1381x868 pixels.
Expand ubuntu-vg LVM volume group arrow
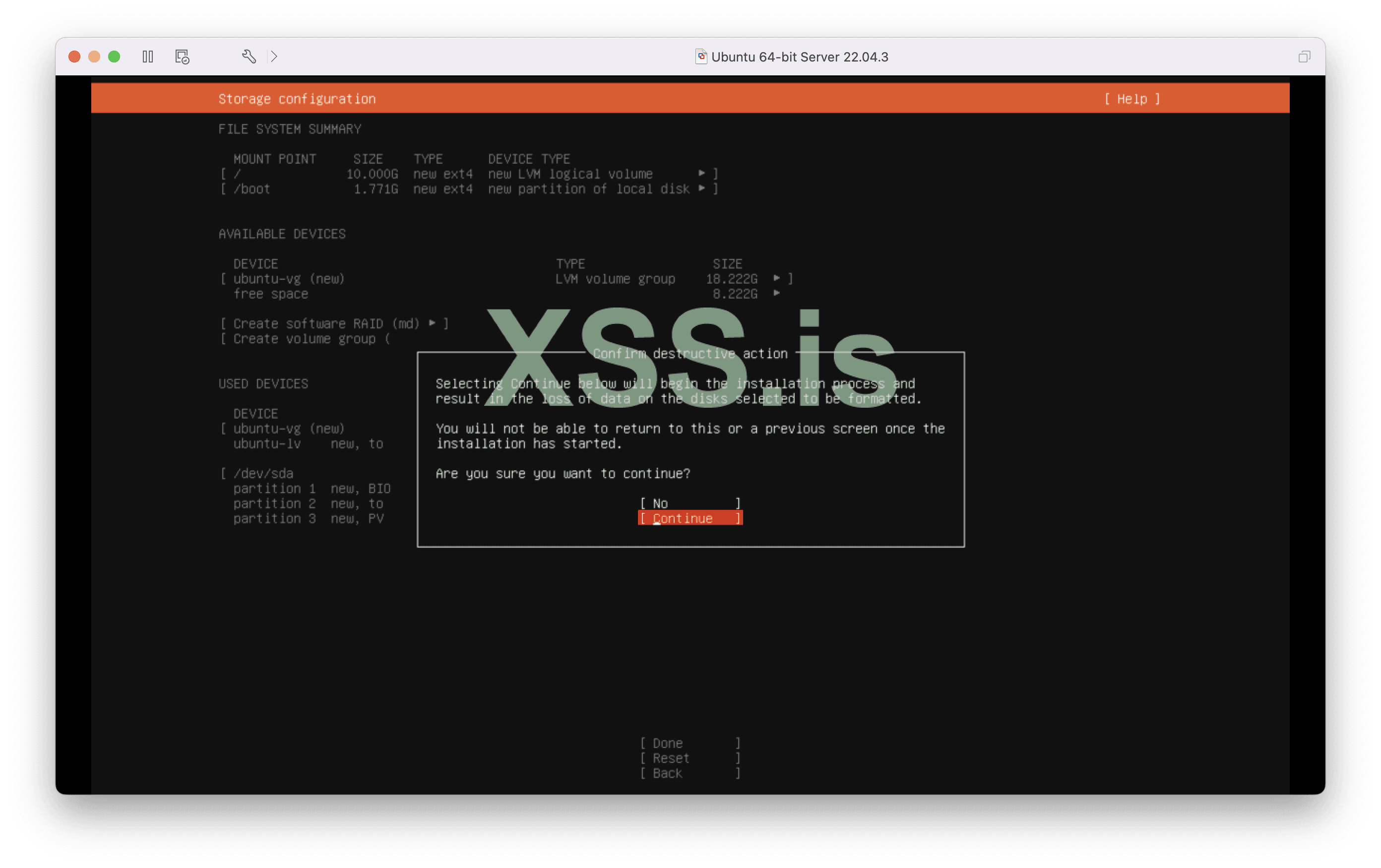click(776, 278)
